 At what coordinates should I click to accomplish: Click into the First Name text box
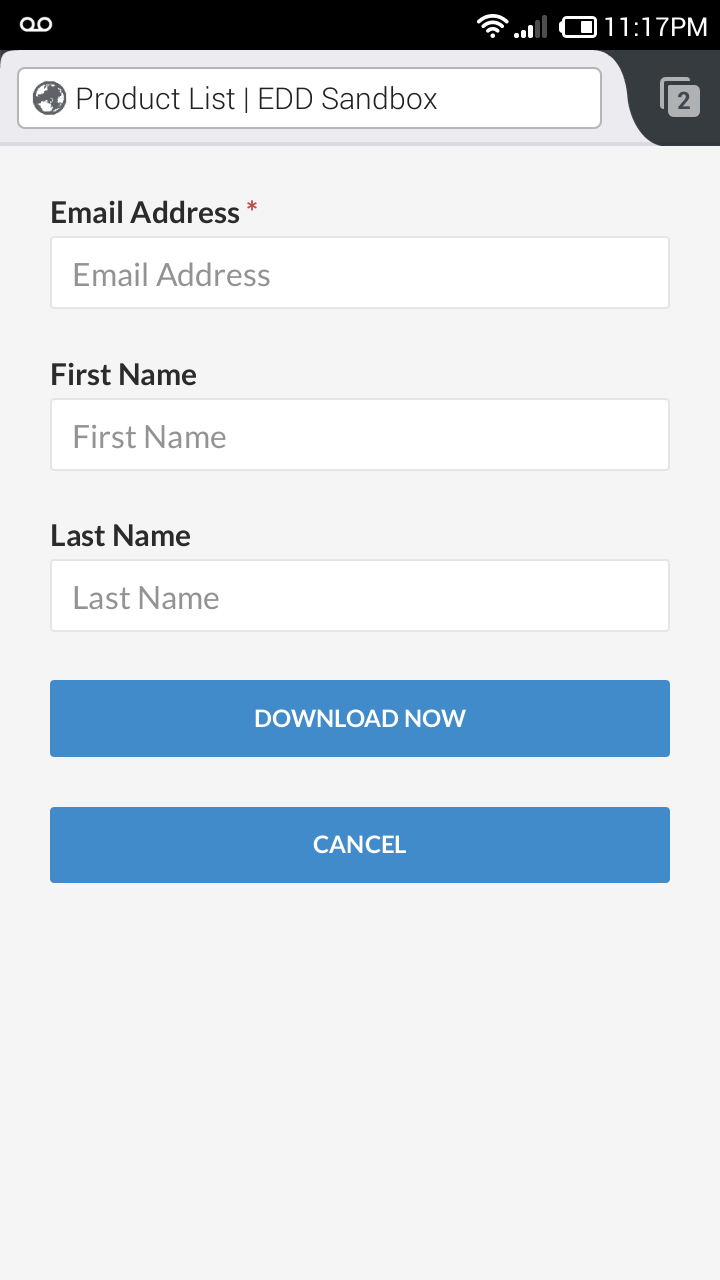coord(360,435)
